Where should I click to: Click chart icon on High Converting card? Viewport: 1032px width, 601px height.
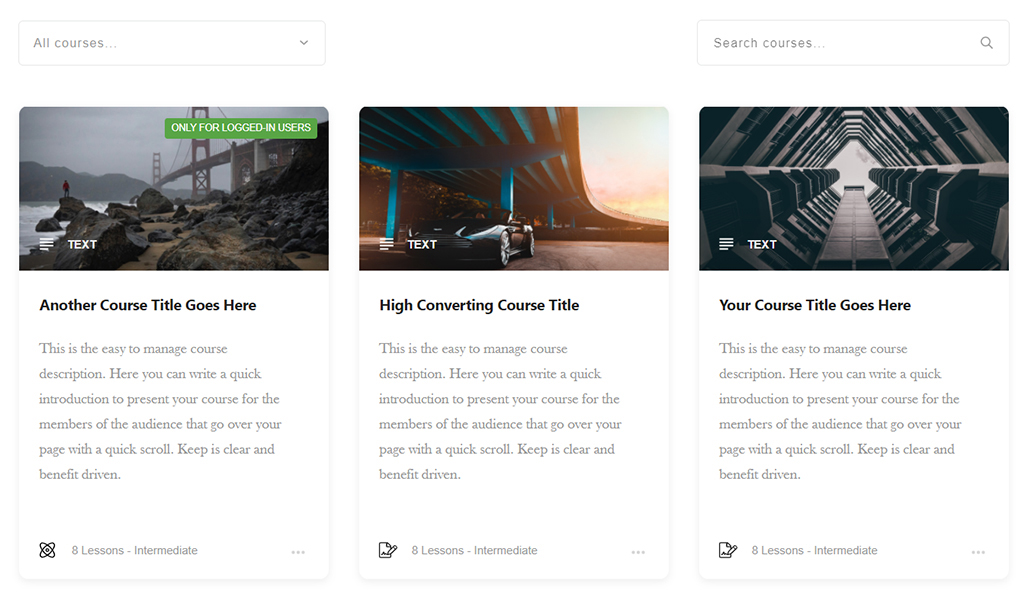click(x=388, y=550)
